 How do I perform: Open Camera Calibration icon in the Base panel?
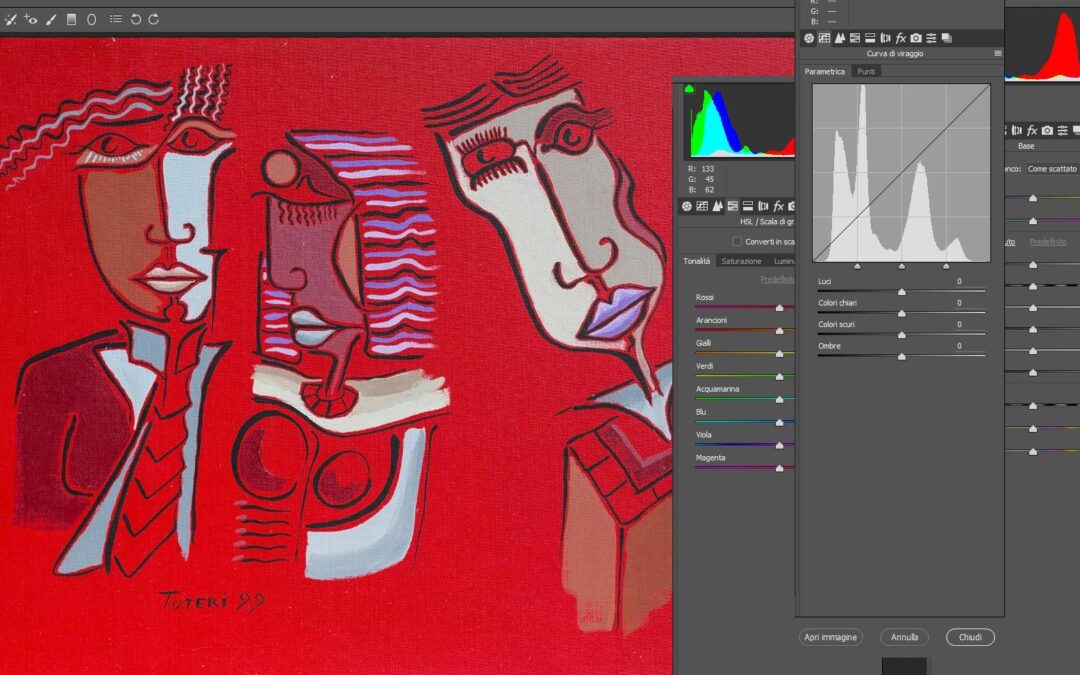1048,130
